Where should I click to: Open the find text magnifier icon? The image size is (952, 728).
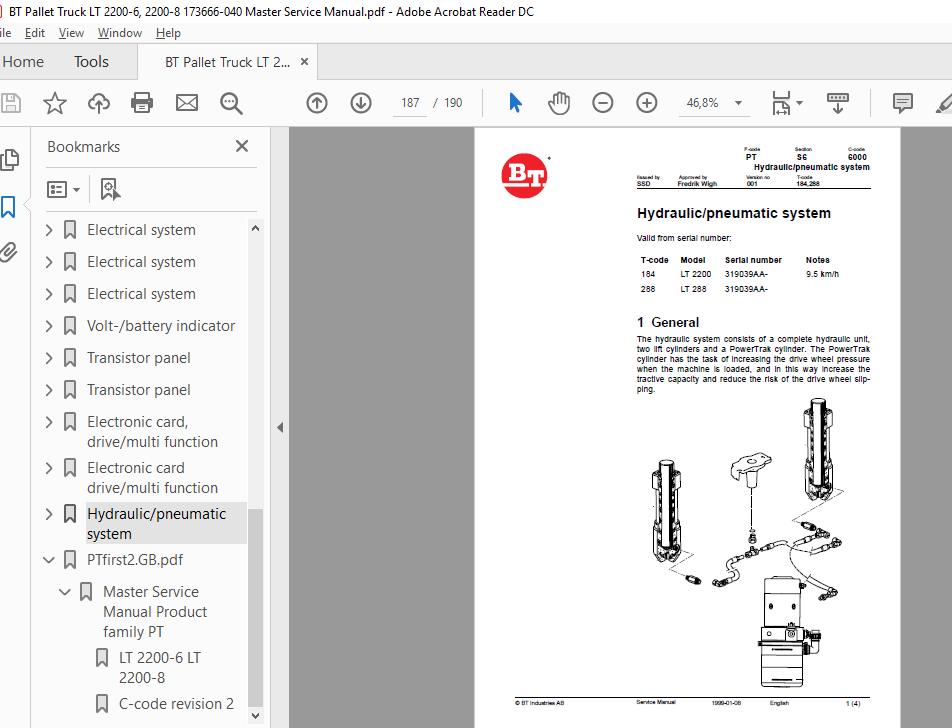point(231,103)
